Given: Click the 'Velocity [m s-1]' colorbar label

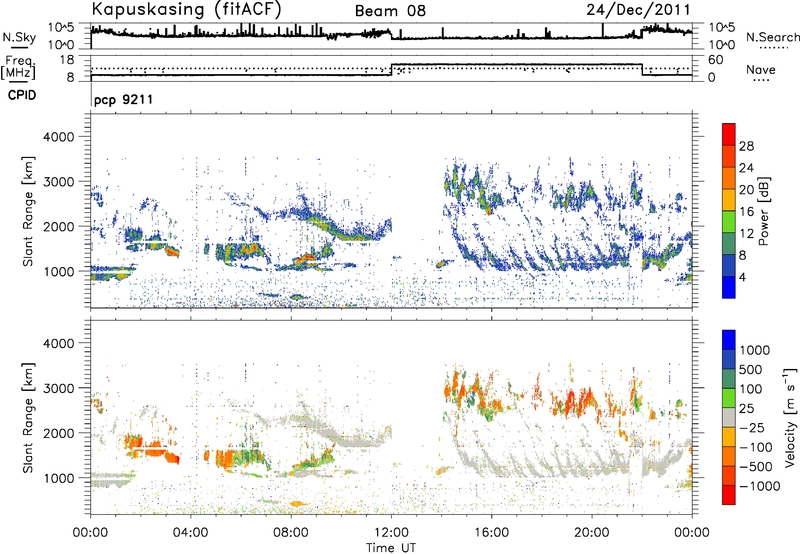Looking at the screenshot, I should 790,417.
